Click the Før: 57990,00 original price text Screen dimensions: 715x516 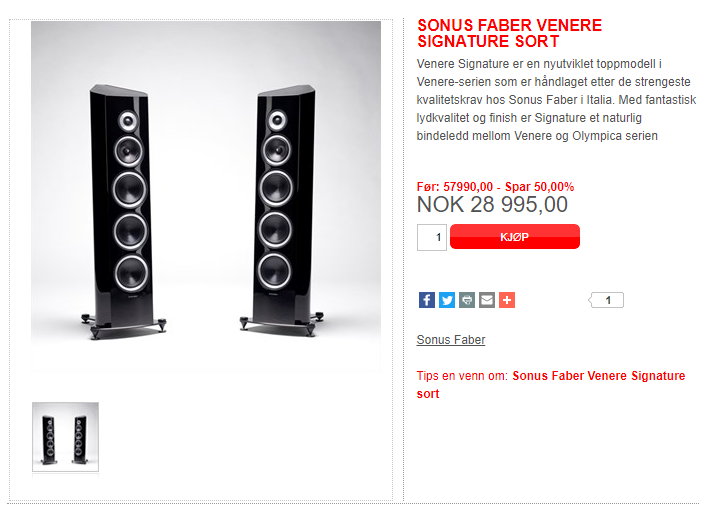(455, 187)
